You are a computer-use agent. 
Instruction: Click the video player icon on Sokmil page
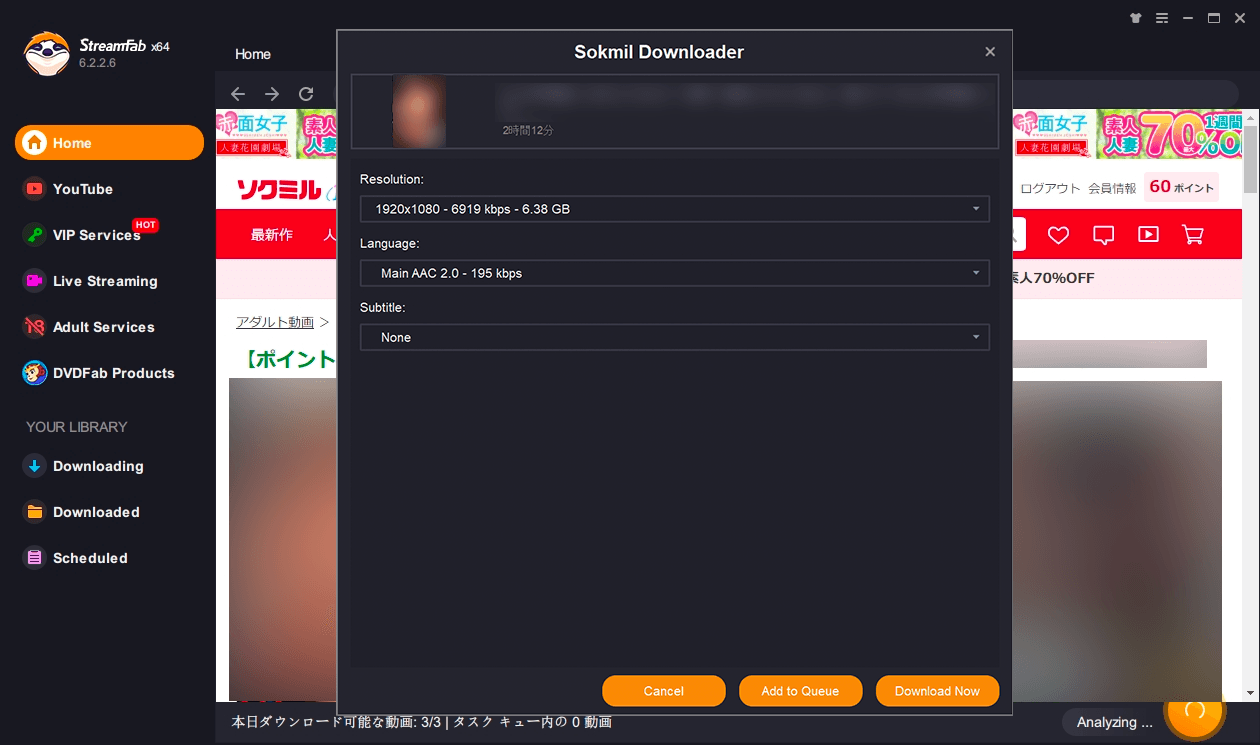[x=1148, y=235]
